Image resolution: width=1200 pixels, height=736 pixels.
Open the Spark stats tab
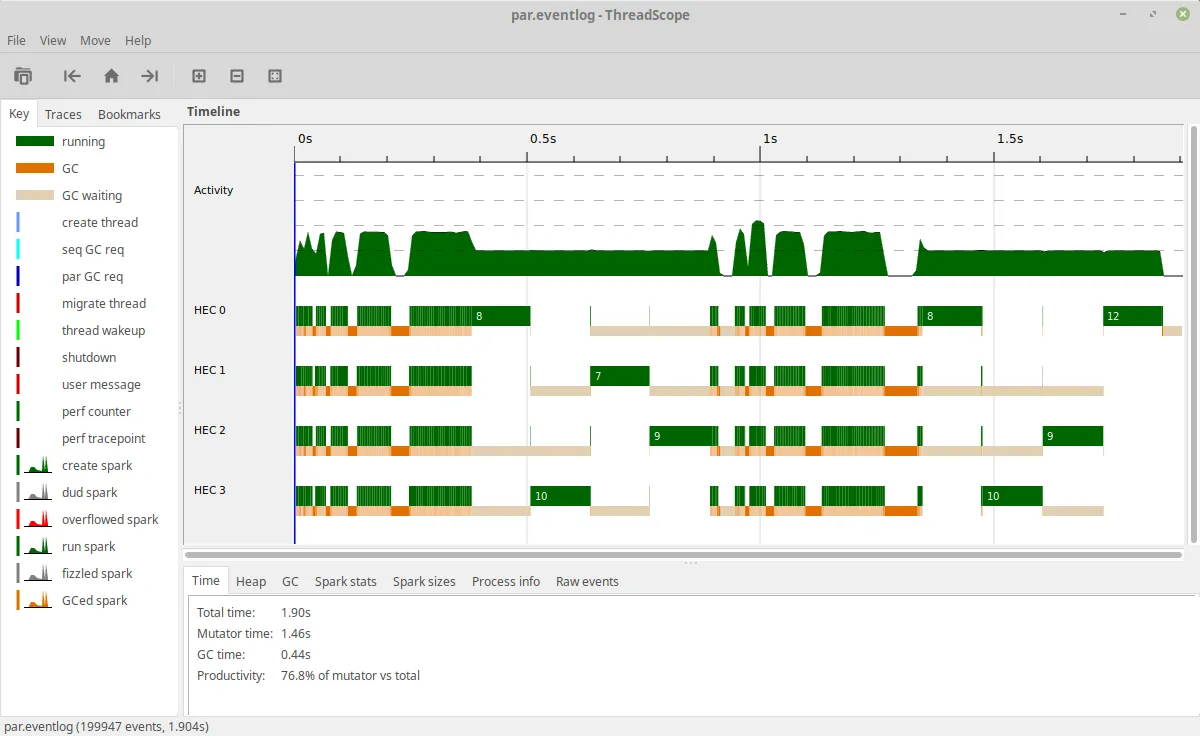tap(345, 581)
